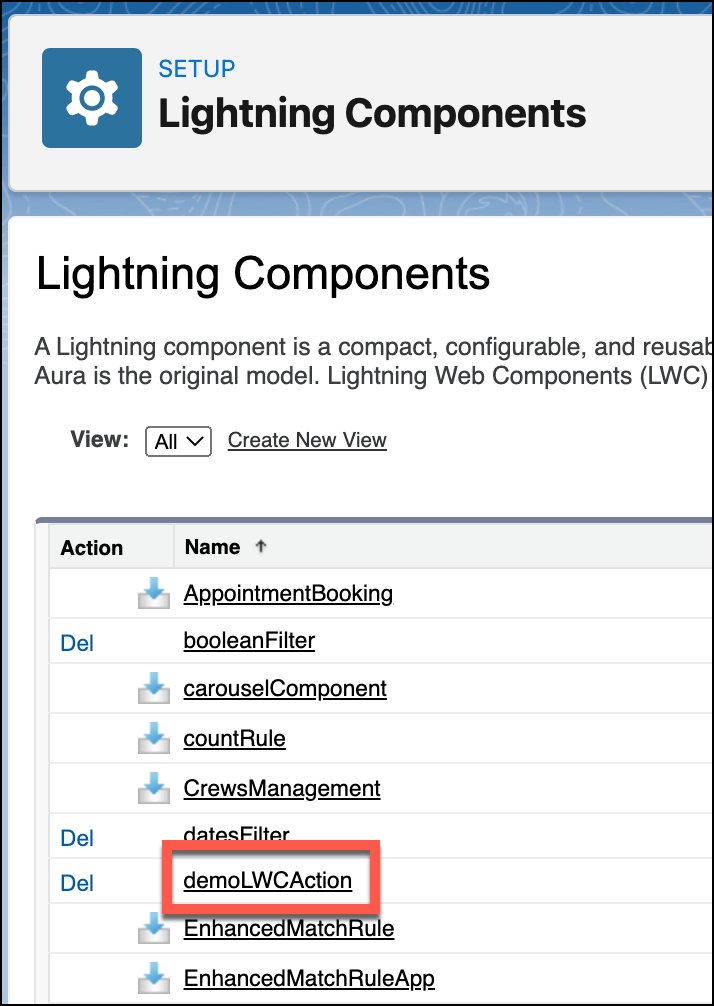
Task: Download the CrewsManagement component
Action: pyautogui.click(x=153, y=788)
